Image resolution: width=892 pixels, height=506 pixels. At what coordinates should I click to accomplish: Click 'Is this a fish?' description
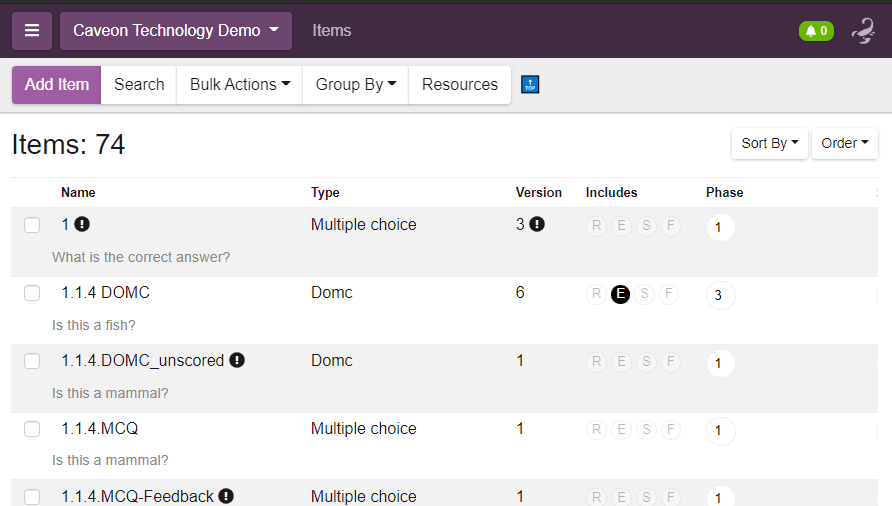[x=94, y=325]
